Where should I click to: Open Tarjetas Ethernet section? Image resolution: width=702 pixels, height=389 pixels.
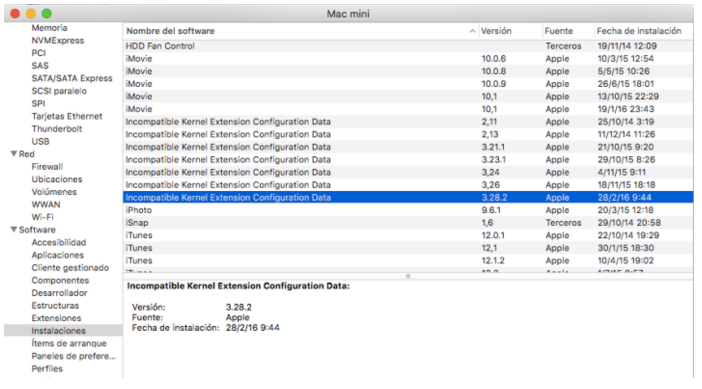[67, 116]
